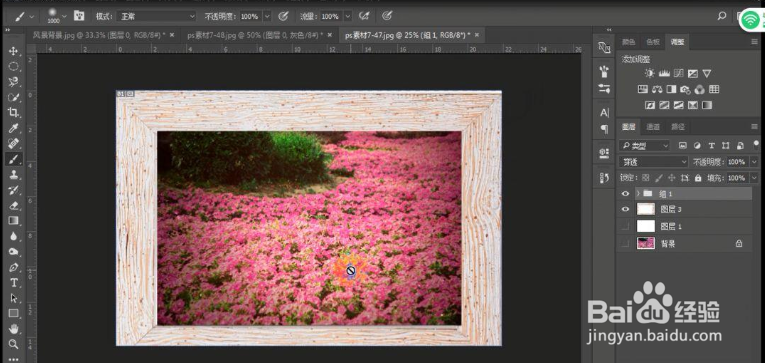The image size is (765, 363).
Task: Select the Gradient tool
Action: pos(14,221)
